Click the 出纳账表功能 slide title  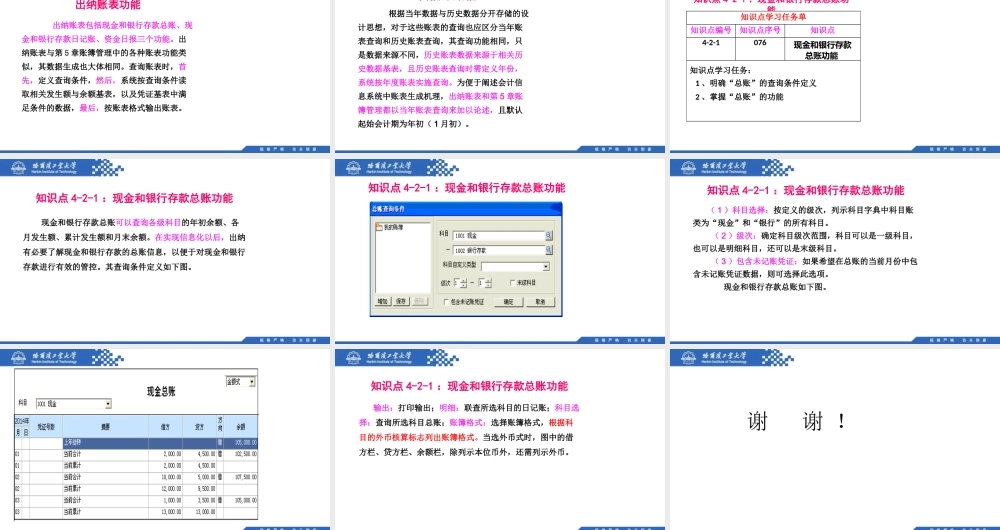pyautogui.click(x=108, y=5)
